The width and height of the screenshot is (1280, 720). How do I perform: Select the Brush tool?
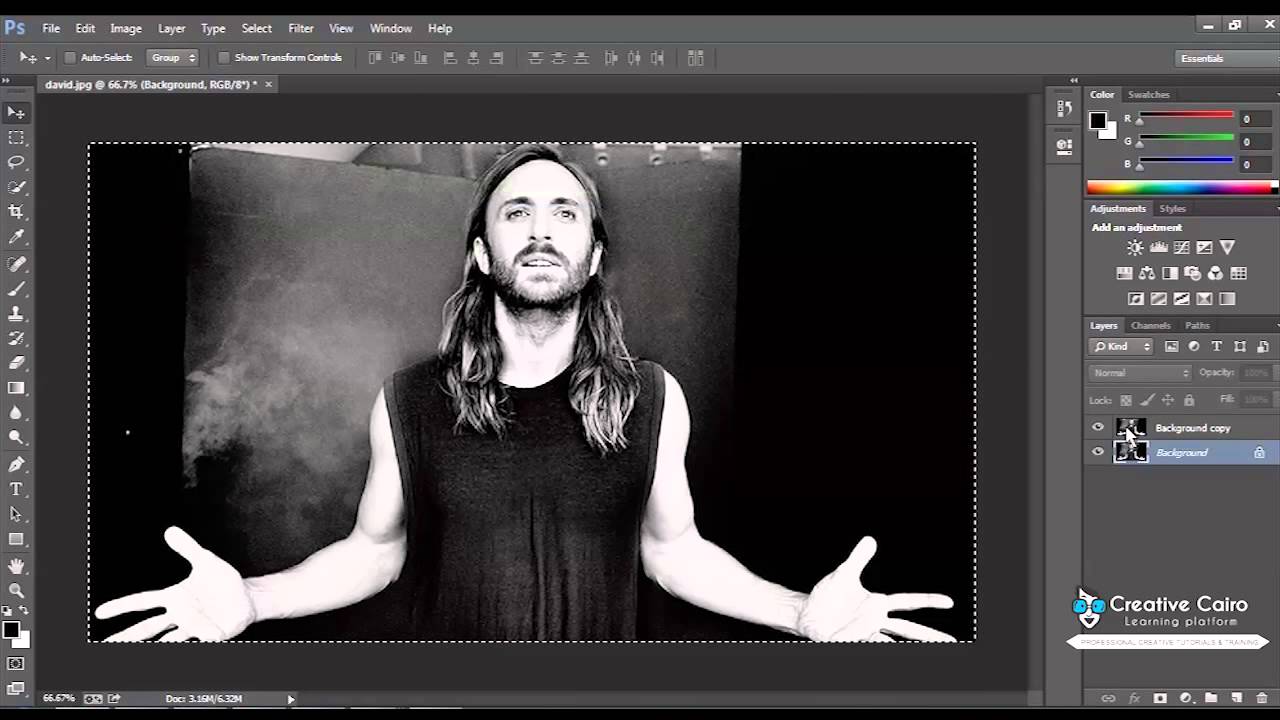[16, 289]
